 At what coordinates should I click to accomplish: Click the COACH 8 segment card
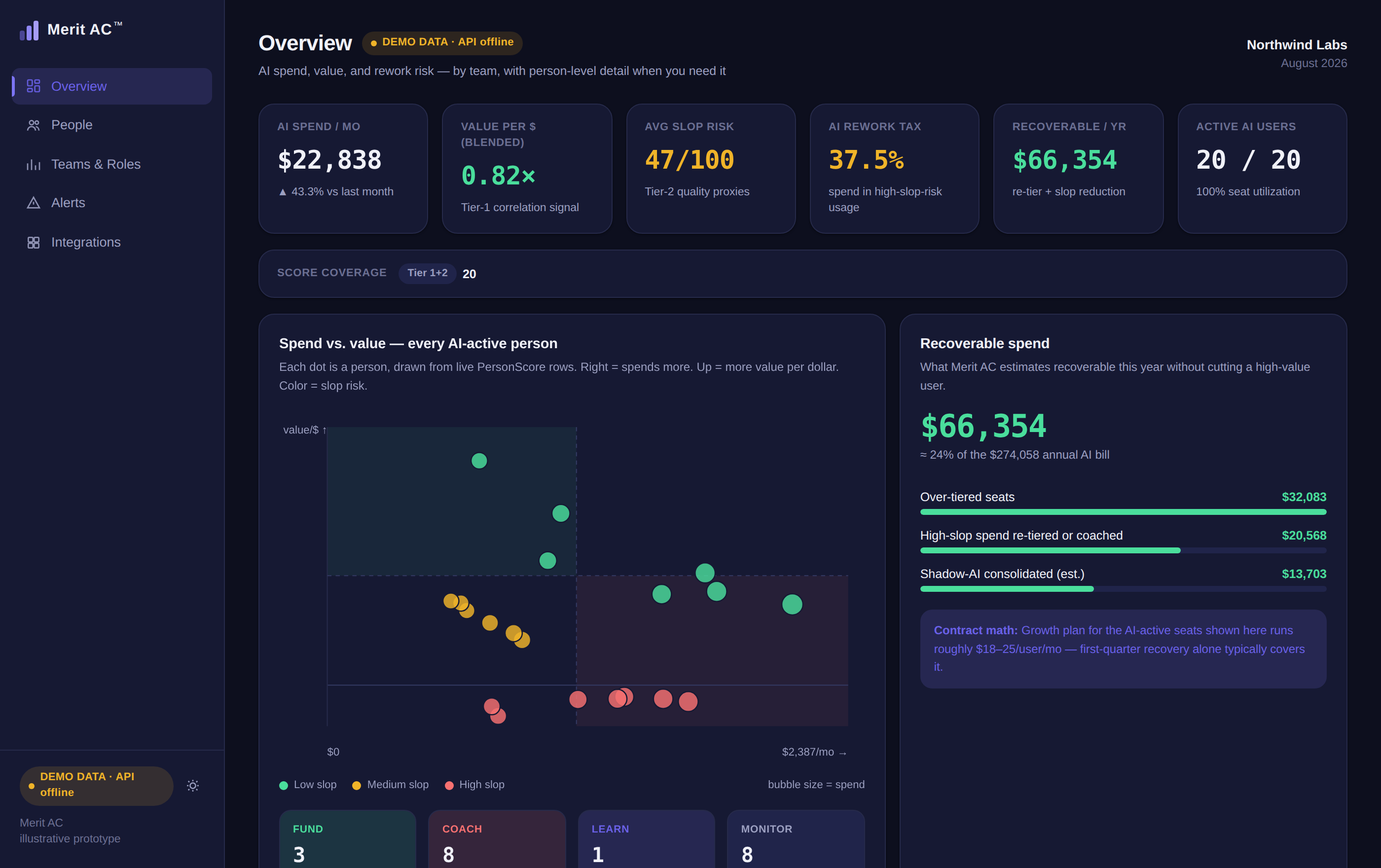pos(497,839)
